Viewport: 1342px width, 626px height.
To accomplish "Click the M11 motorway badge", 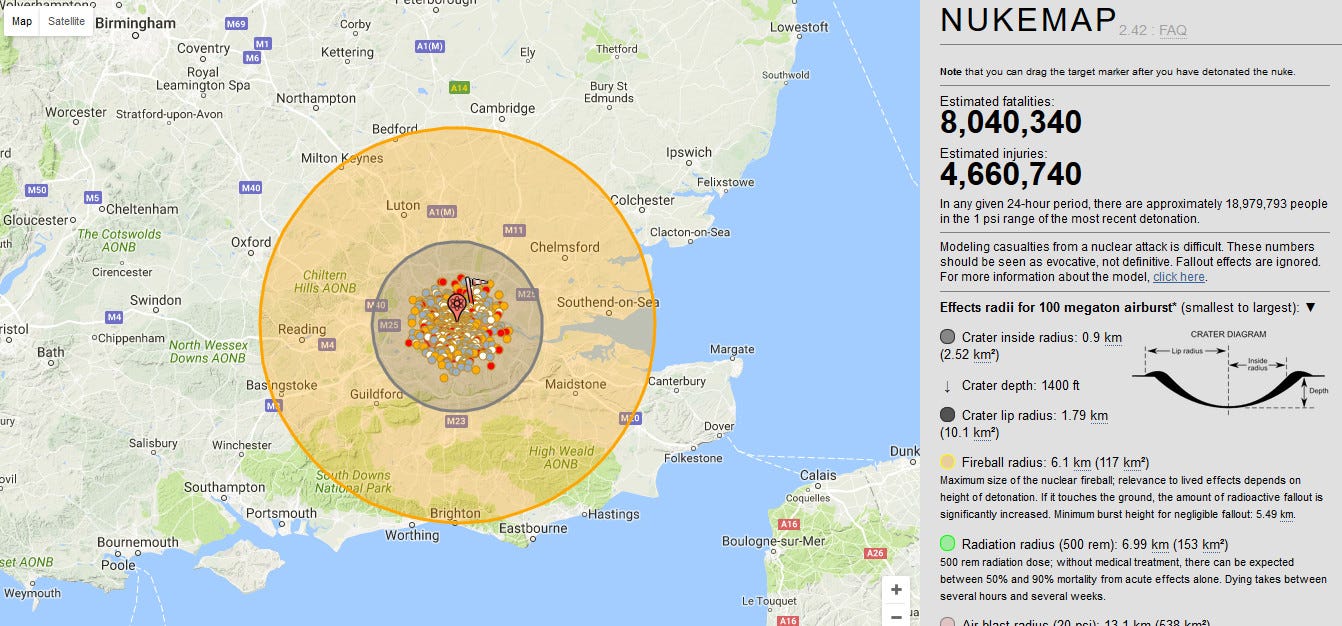I will pos(514,230).
